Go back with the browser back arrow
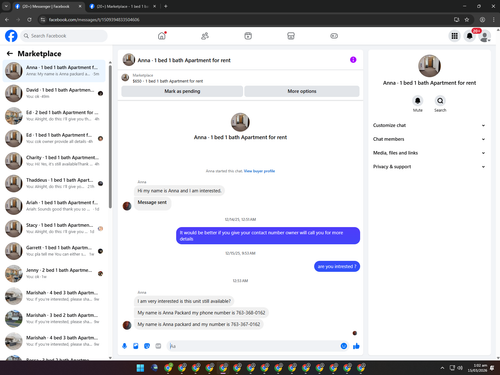The image size is (500, 375). [7, 20]
